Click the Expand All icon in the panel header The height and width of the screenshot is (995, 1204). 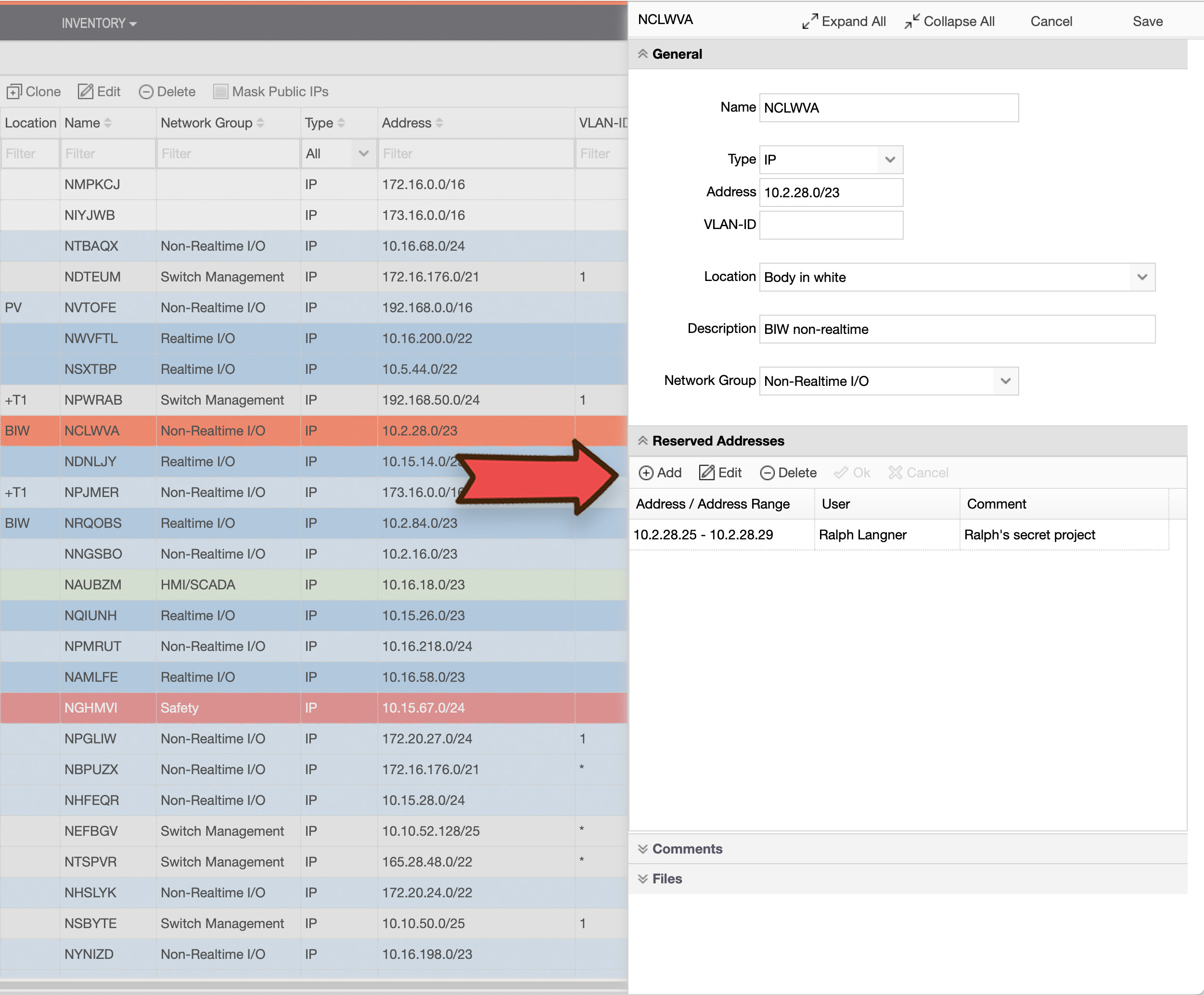click(808, 21)
